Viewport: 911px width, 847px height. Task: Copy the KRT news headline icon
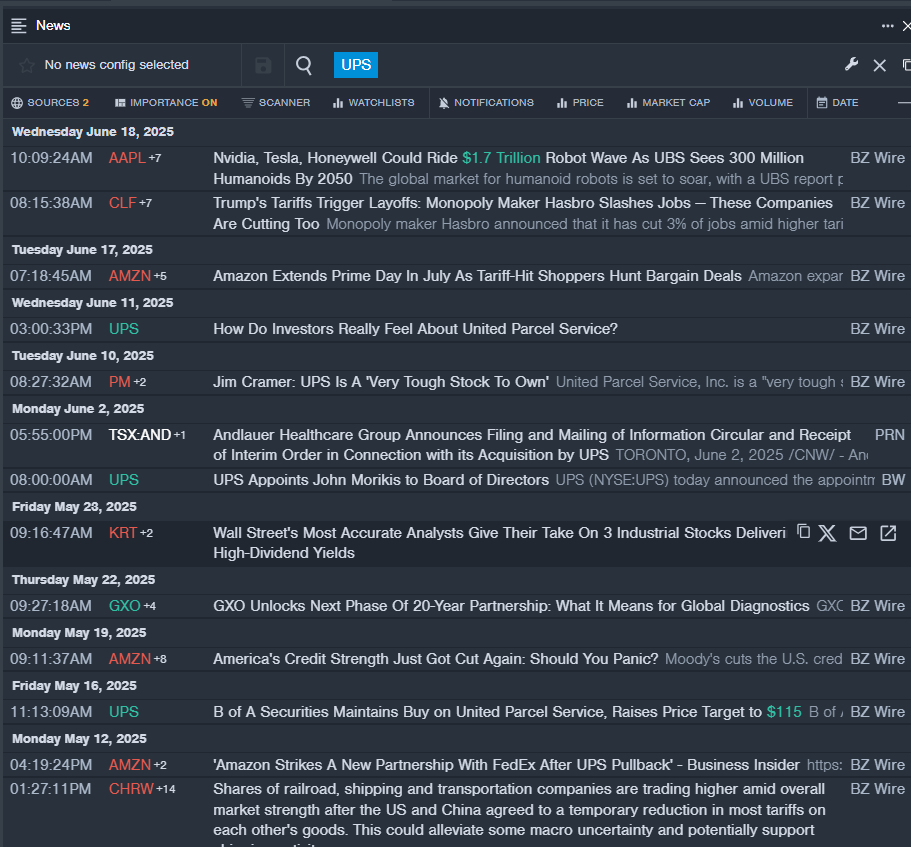[x=803, y=532]
